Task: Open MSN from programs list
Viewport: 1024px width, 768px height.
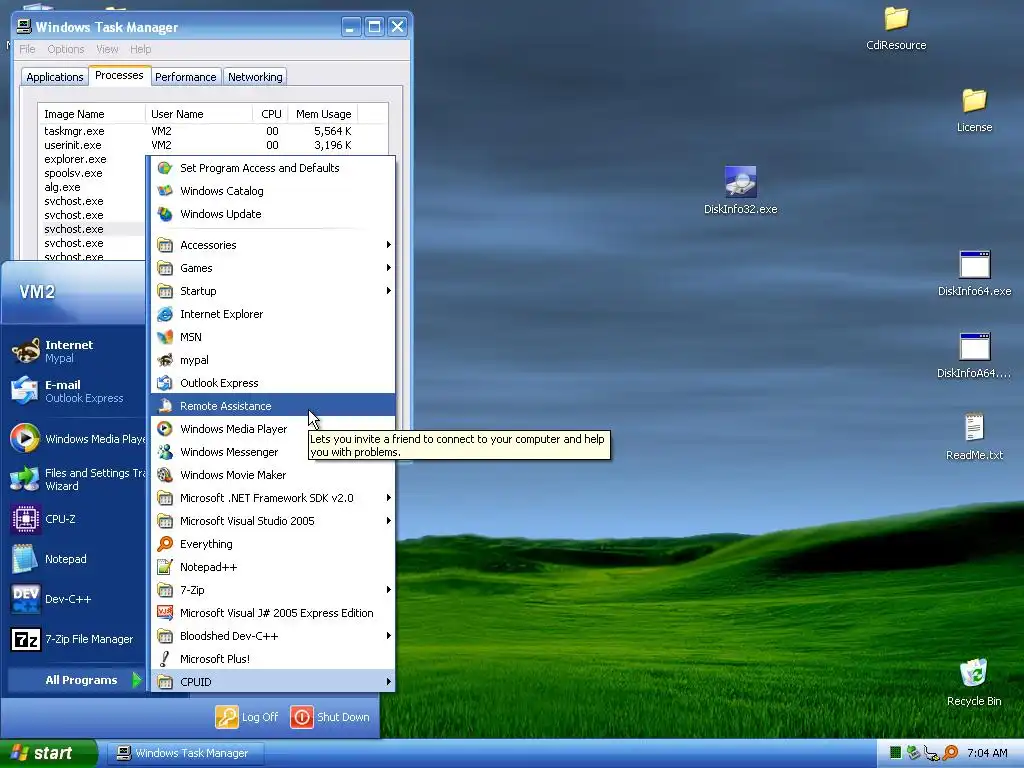Action: tap(273, 337)
